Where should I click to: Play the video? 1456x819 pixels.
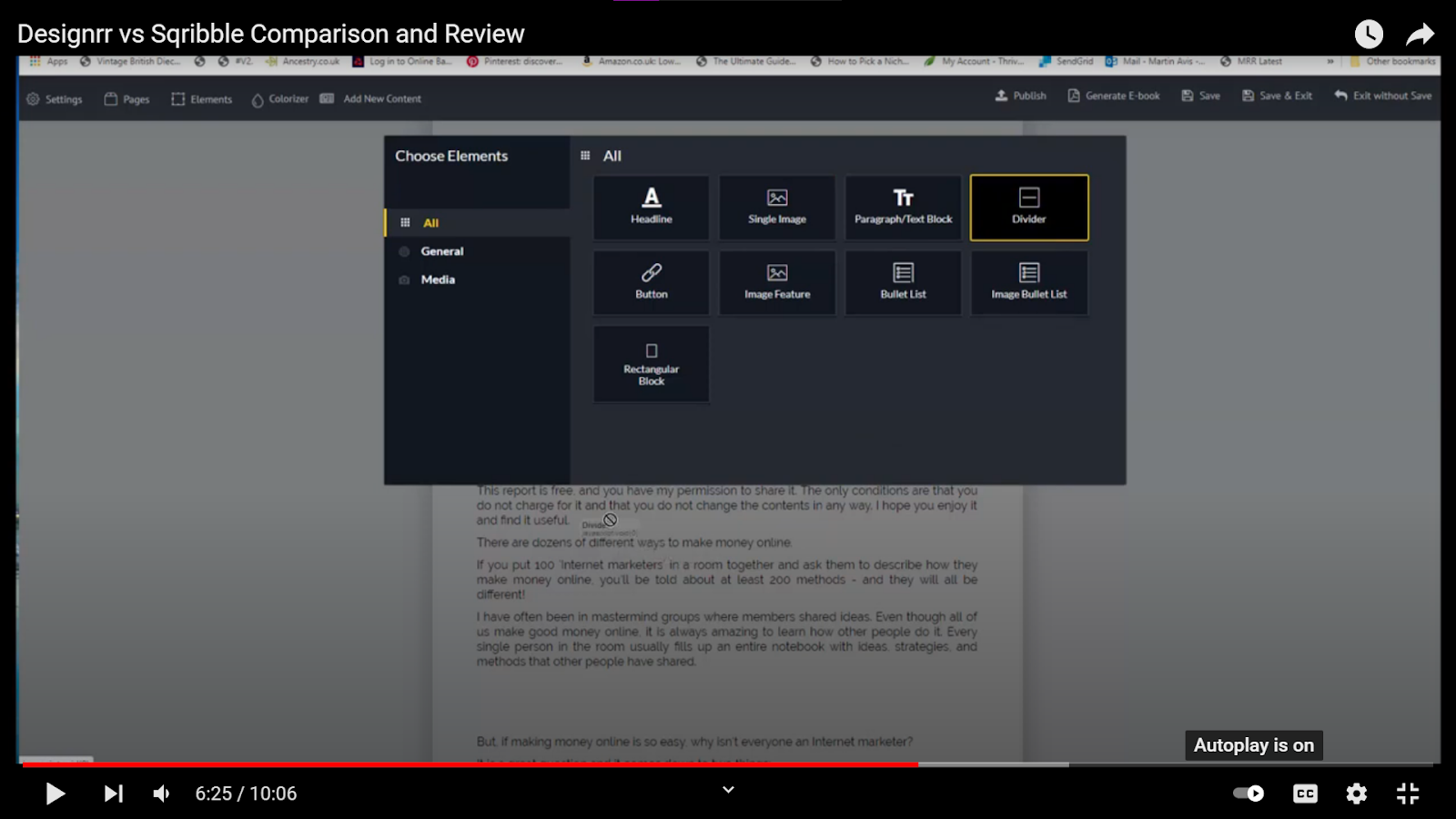pos(55,794)
